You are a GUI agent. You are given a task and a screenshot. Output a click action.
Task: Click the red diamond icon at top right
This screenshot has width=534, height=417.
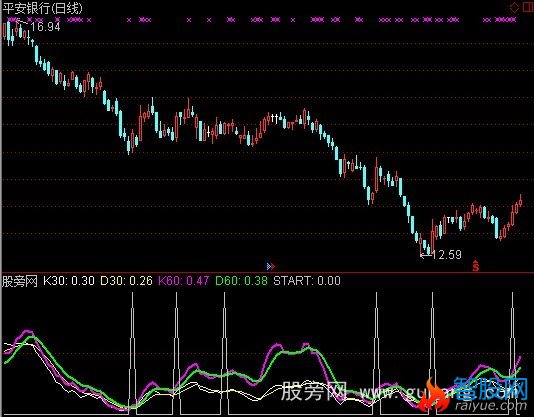click(514, 7)
